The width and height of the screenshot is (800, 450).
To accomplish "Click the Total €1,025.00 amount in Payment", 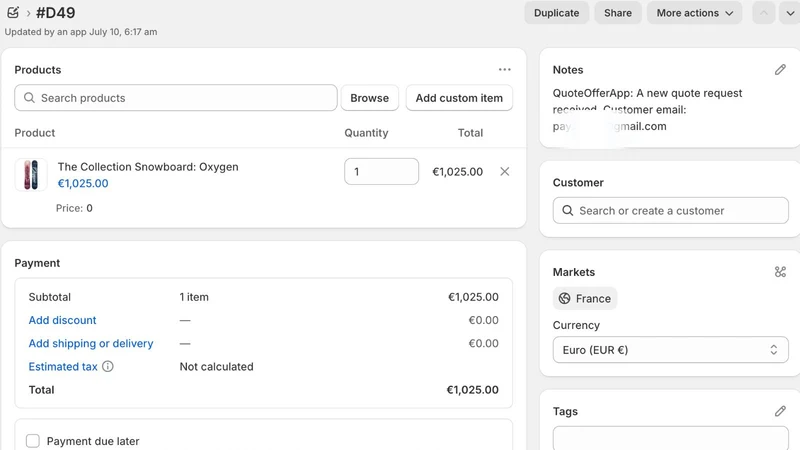I will (472, 390).
